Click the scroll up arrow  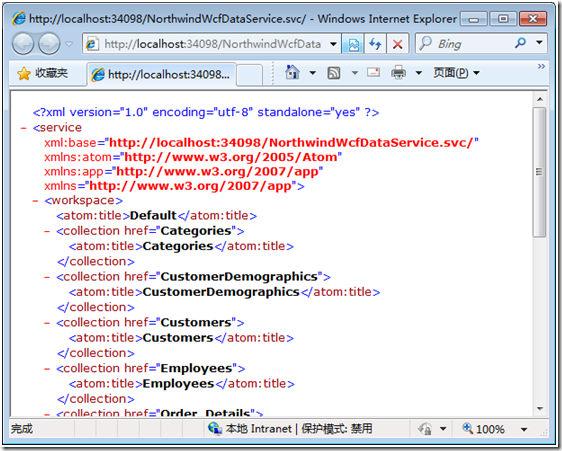540,99
